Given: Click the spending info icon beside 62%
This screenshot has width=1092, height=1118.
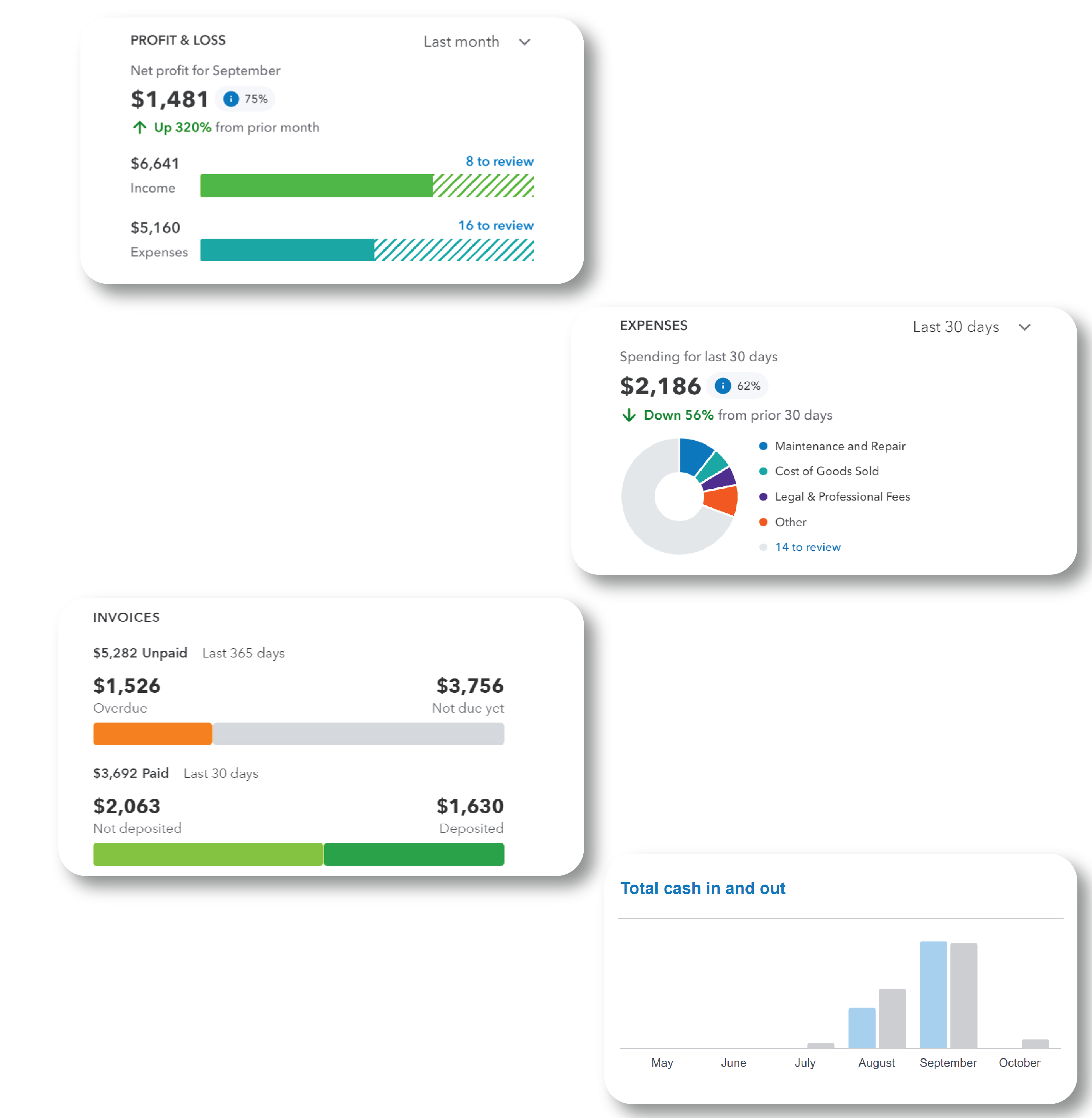Looking at the screenshot, I should [x=723, y=386].
